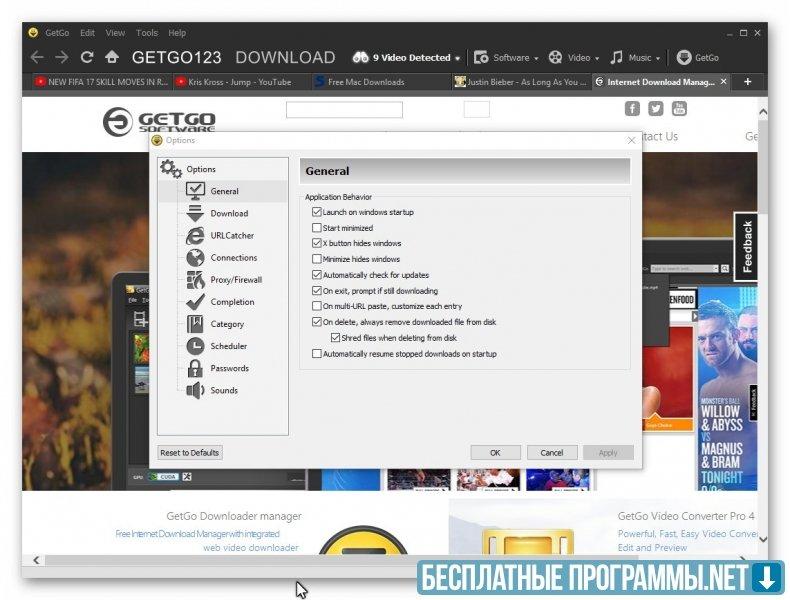Viewport: 790px width, 600px height.
Task: Close the Internet Download Manager tab
Action: click(723, 81)
